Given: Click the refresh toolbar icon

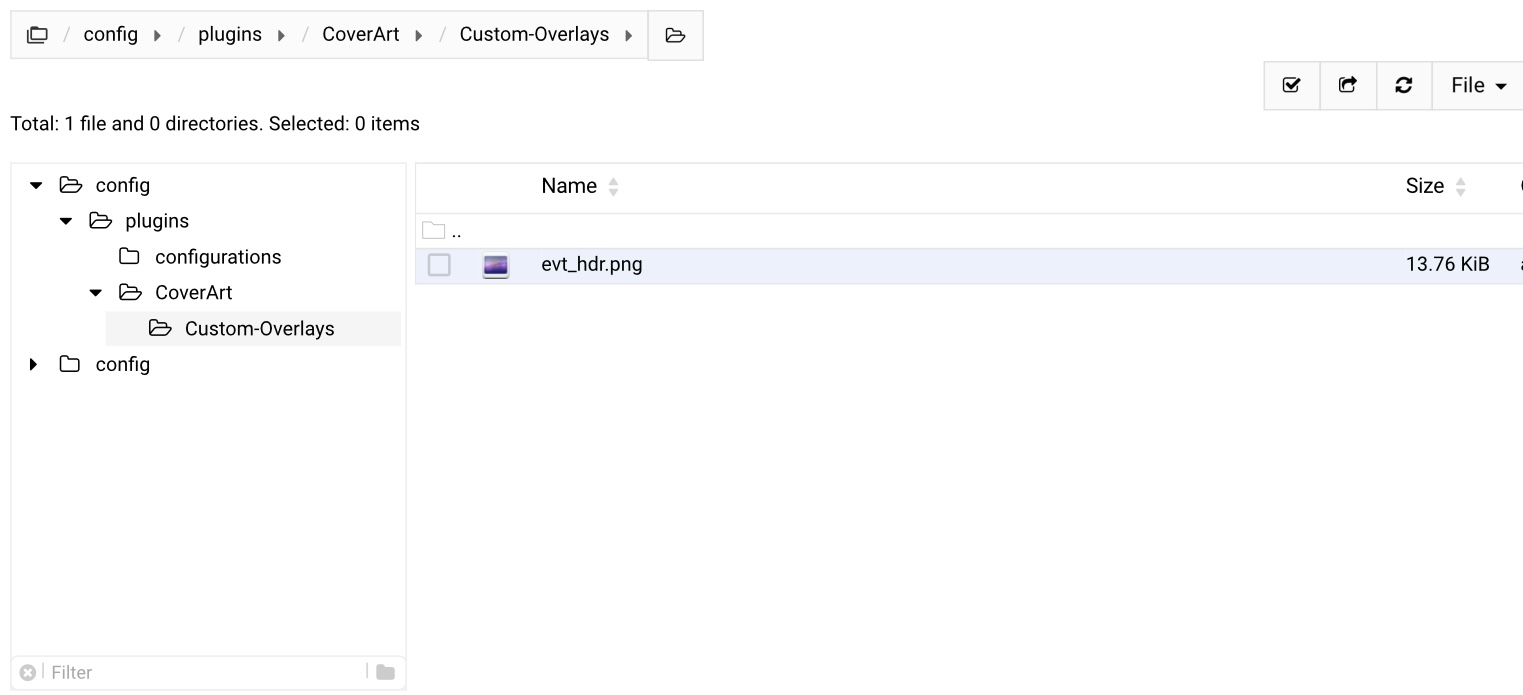Looking at the screenshot, I should [x=1404, y=86].
